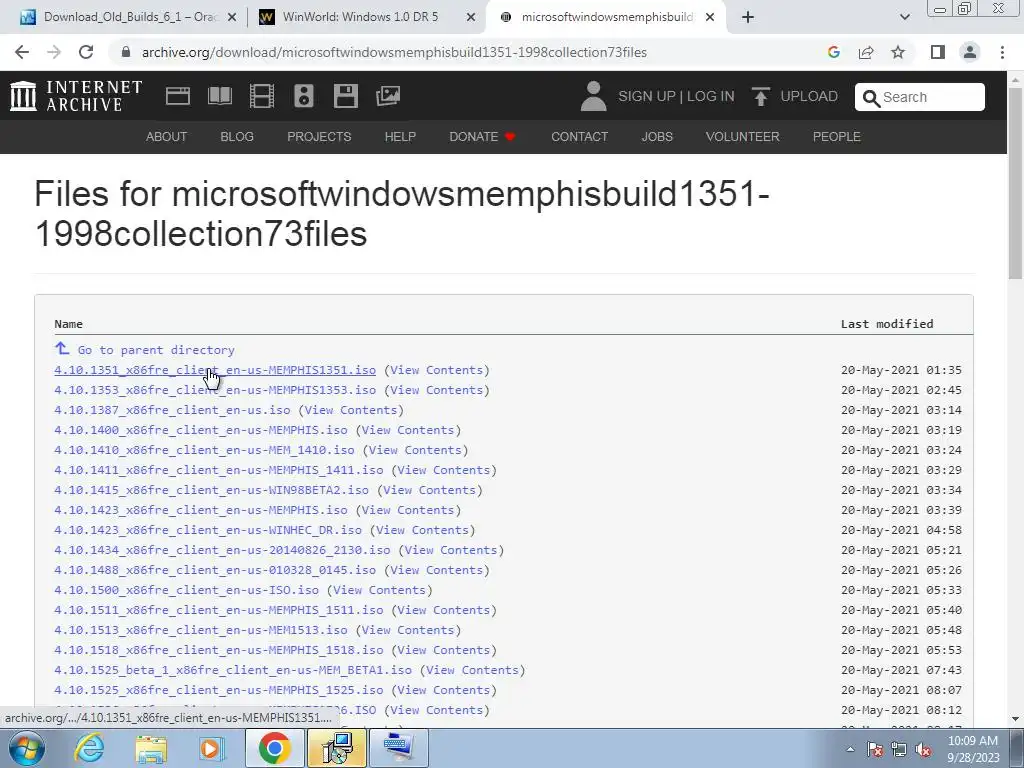Open the Texts book icon
Viewport: 1024px width, 768px height.
(220, 96)
